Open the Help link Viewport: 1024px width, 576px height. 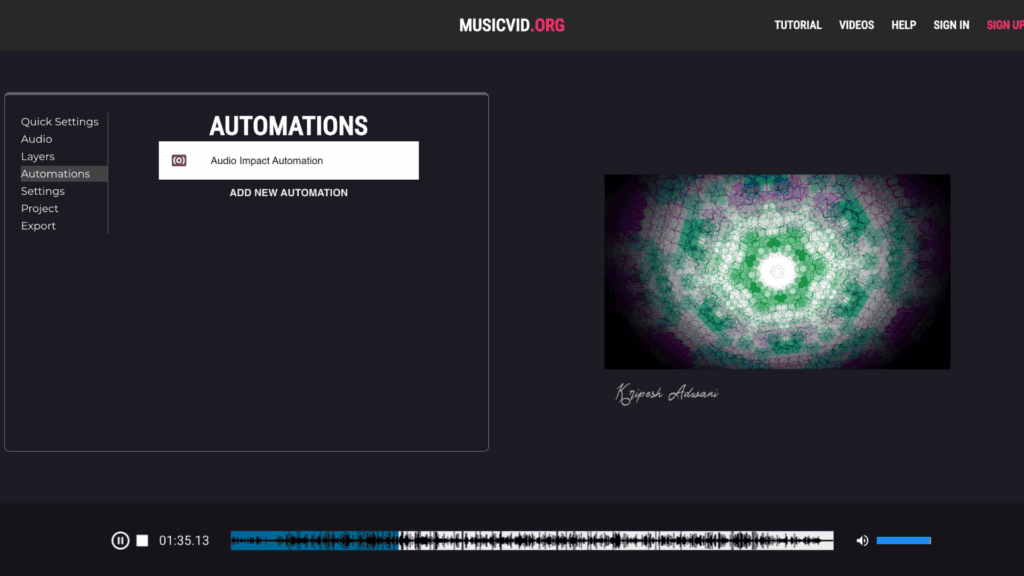pyautogui.click(x=904, y=25)
